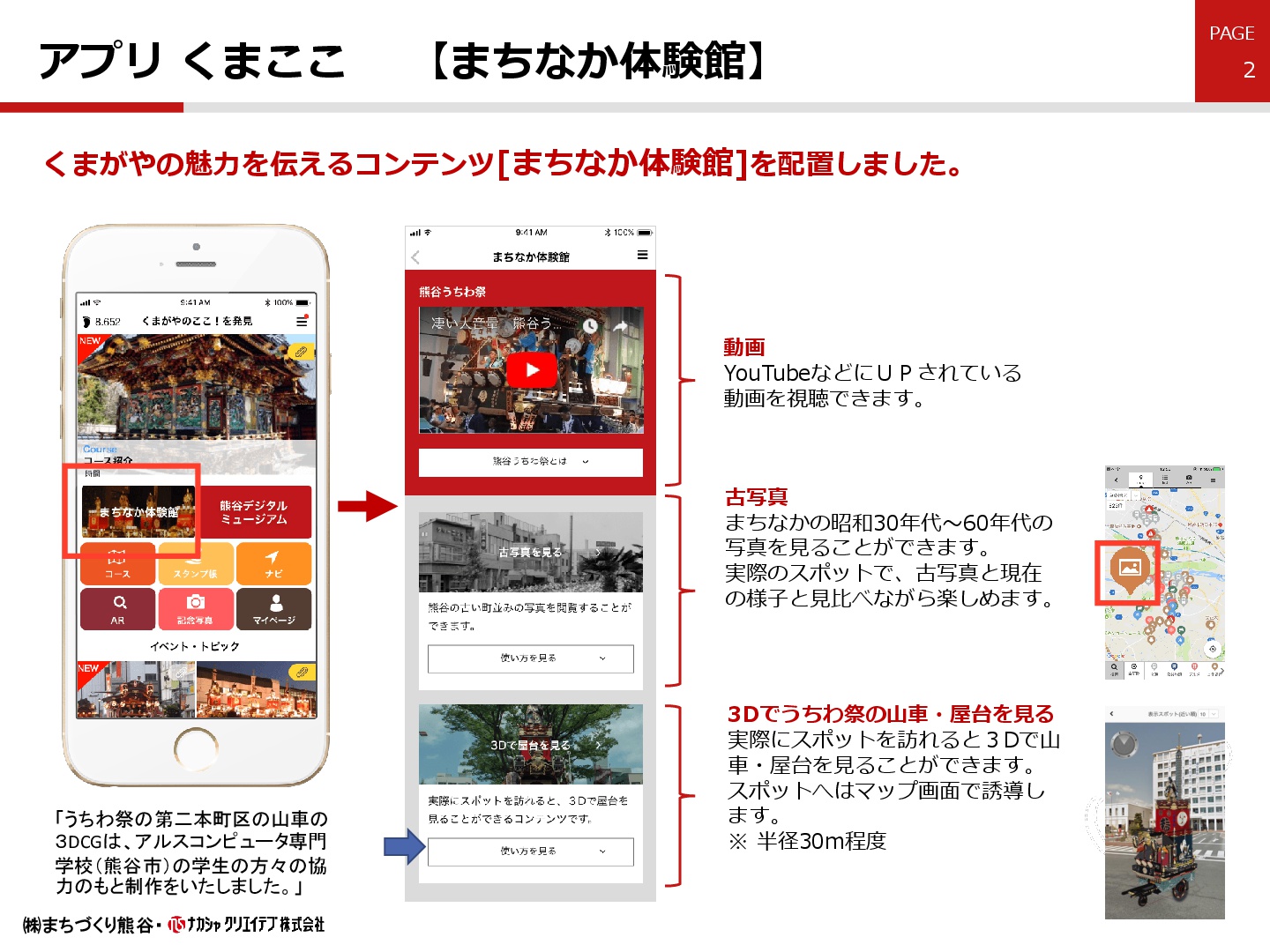Open hamburger menu on the まちなか体験館 screen
Screen dimensions: 1270x952
tap(642, 255)
